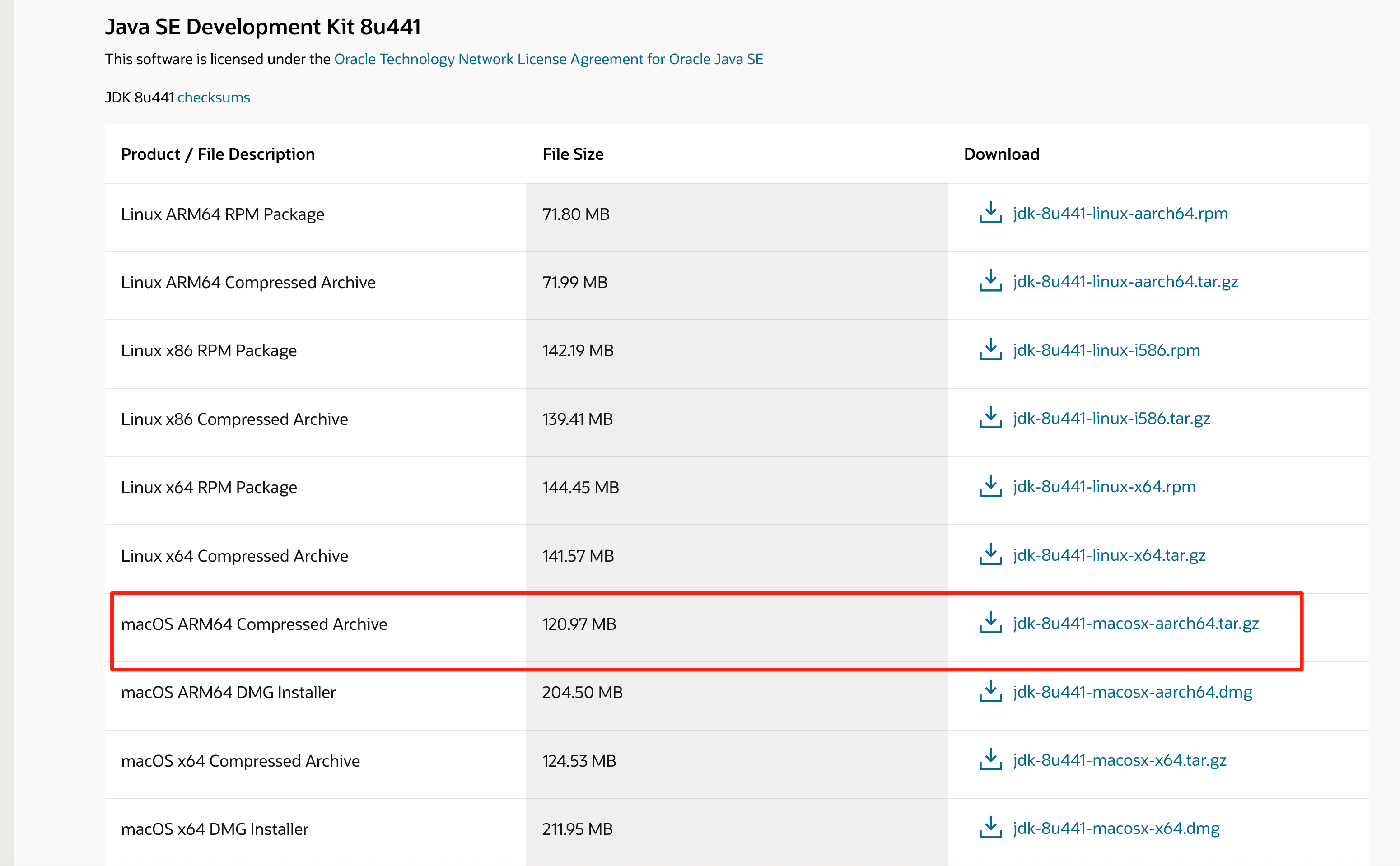Click download icon beside jdk-8u441-linux-x64.tar.gz
The image size is (1400, 866).
click(990, 554)
